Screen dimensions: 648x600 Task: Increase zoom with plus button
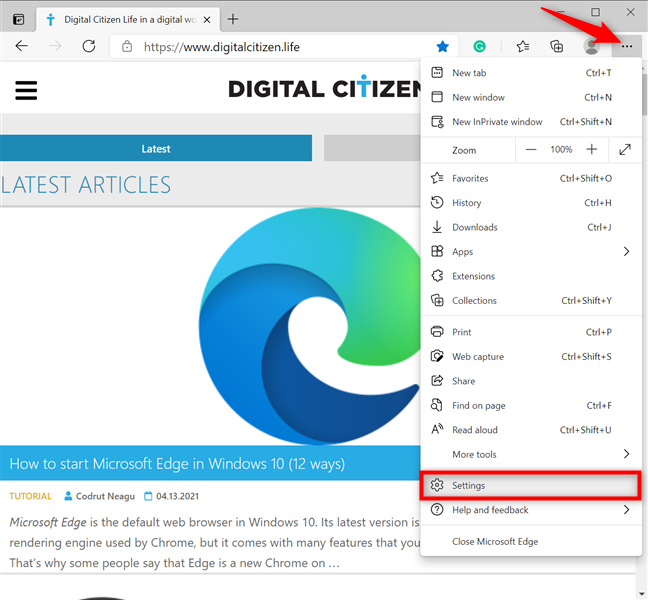click(x=591, y=150)
